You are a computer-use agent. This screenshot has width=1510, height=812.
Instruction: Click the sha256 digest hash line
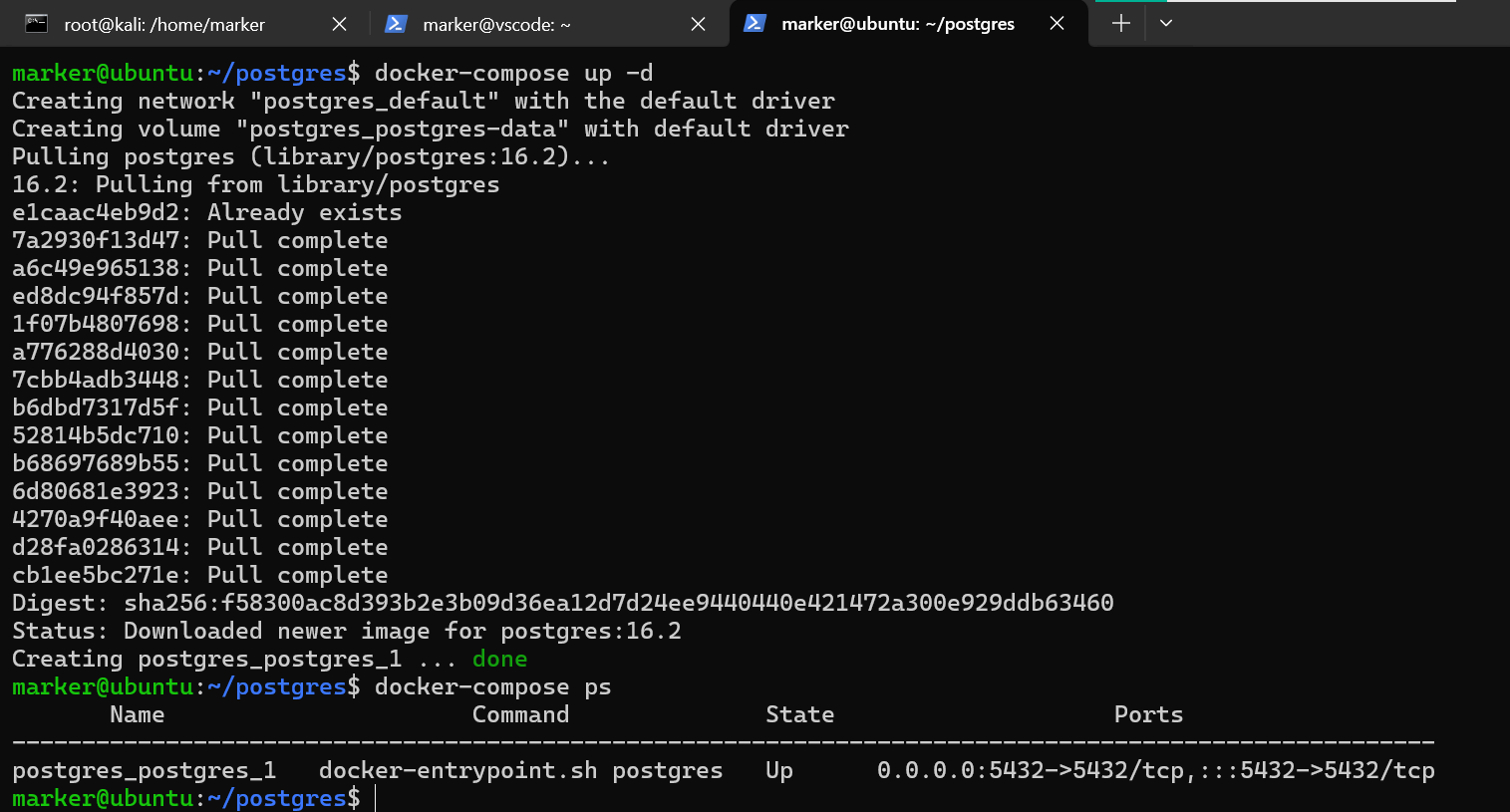pyautogui.click(x=667, y=603)
